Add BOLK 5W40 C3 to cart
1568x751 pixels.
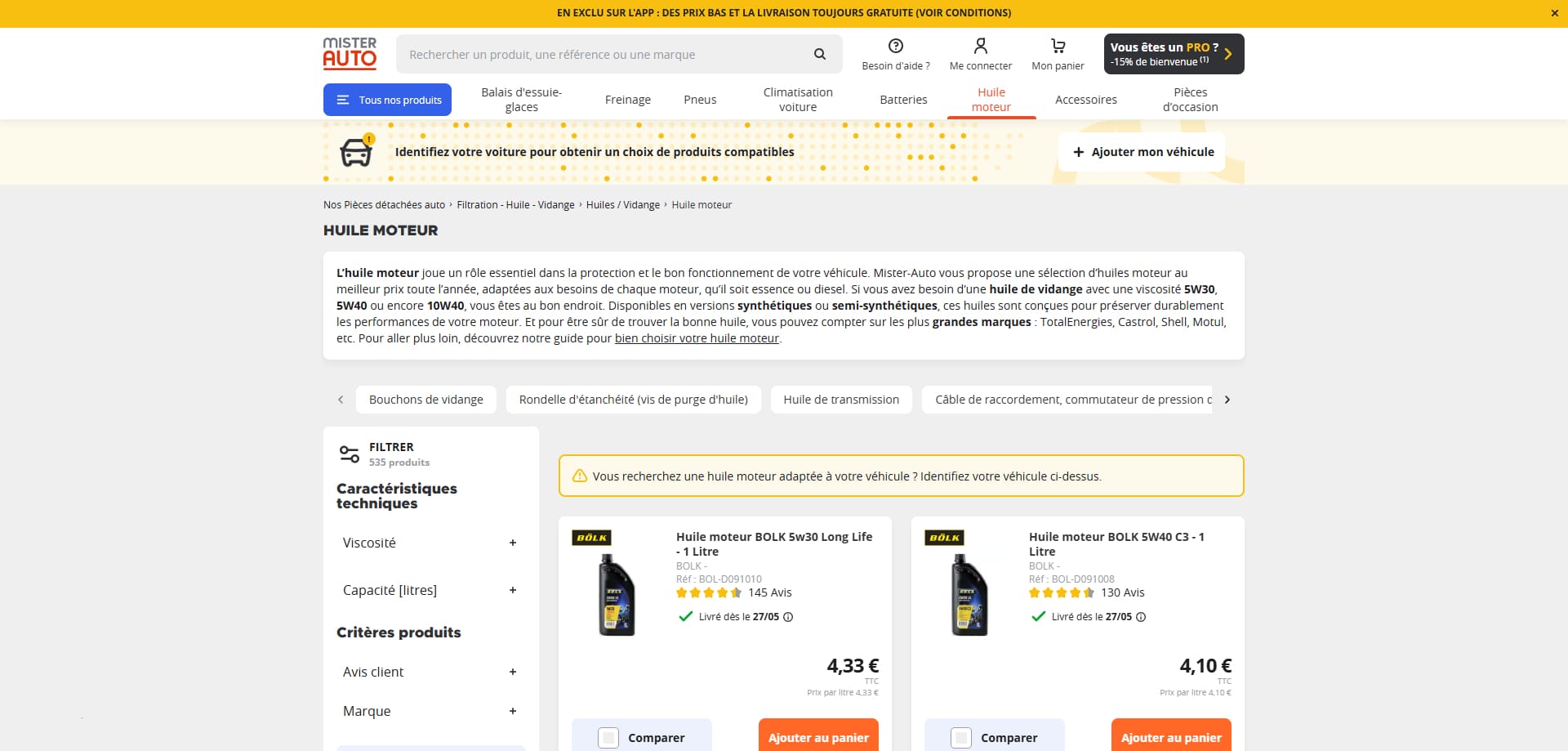click(x=1171, y=736)
